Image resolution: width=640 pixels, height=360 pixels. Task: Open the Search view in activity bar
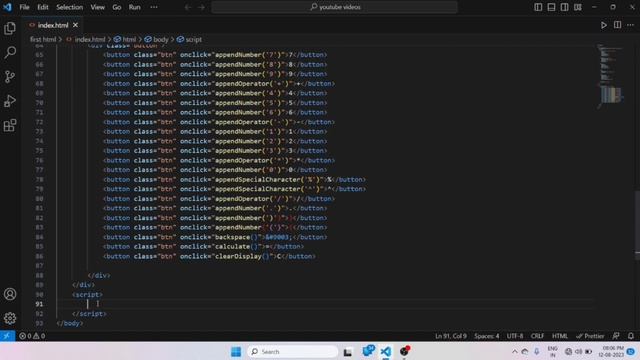(x=10, y=52)
